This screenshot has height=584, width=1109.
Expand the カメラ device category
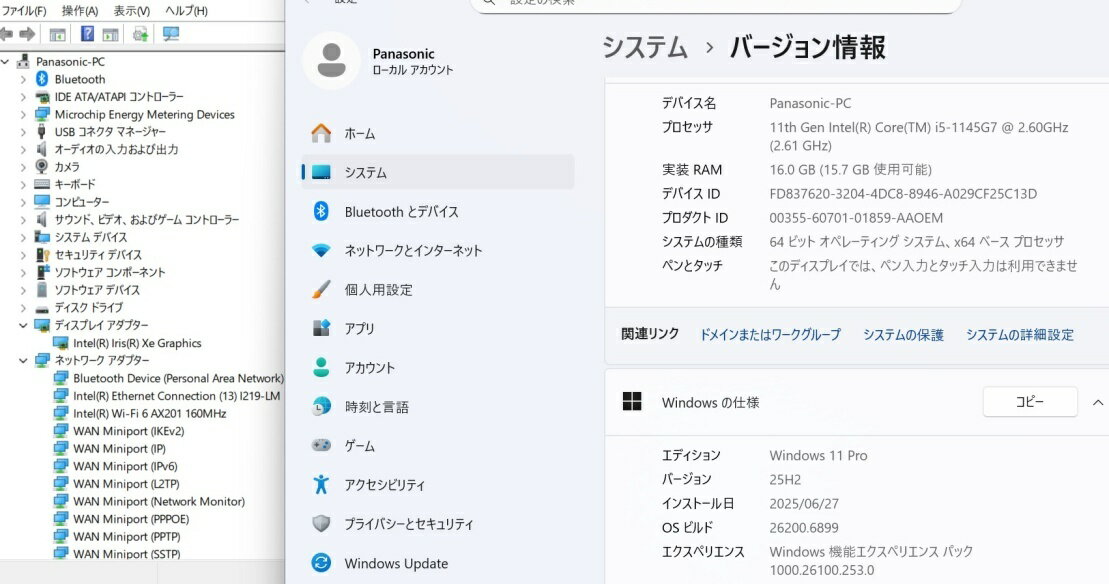tap(23, 167)
